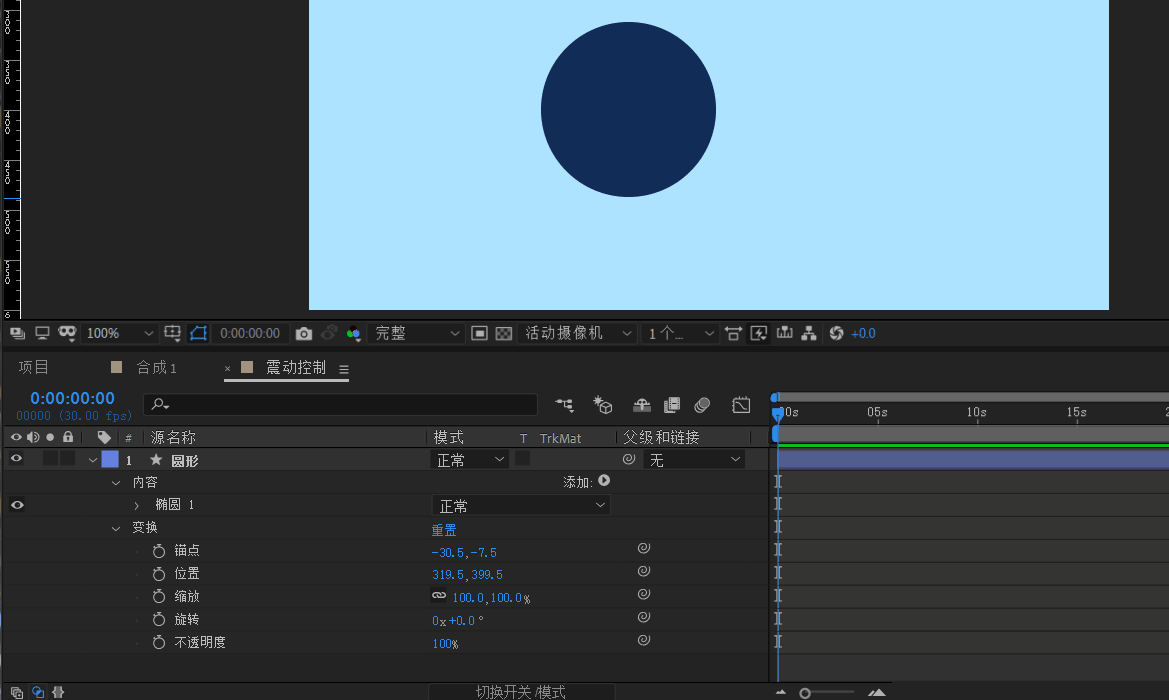This screenshot has height=700, width=1169.
Task: Toggle scale constrain proportions link
Action: 439,596
